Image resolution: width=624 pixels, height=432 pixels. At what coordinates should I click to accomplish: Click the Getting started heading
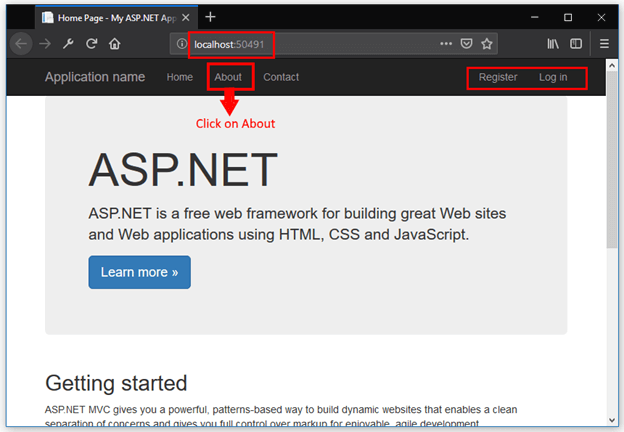(x=116, y=383)
